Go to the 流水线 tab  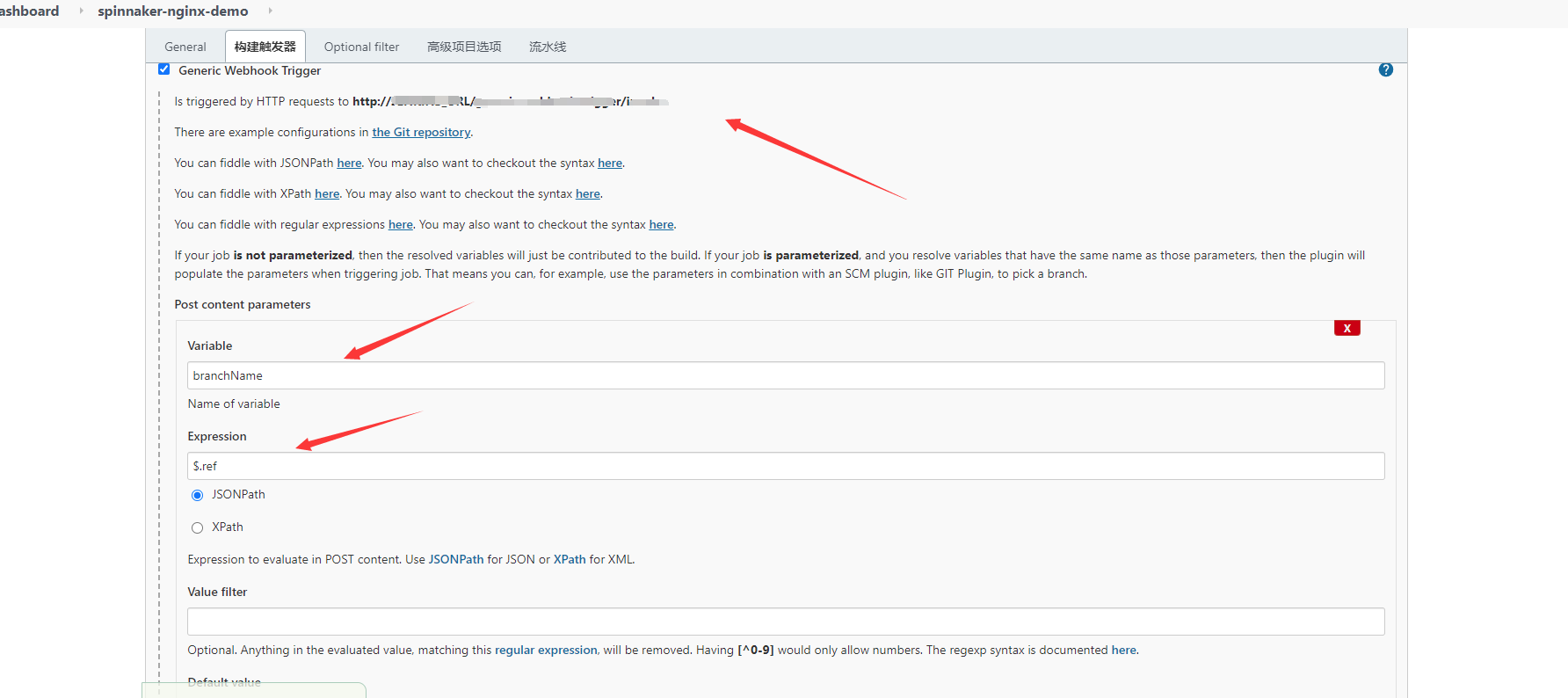pos(548,47)
